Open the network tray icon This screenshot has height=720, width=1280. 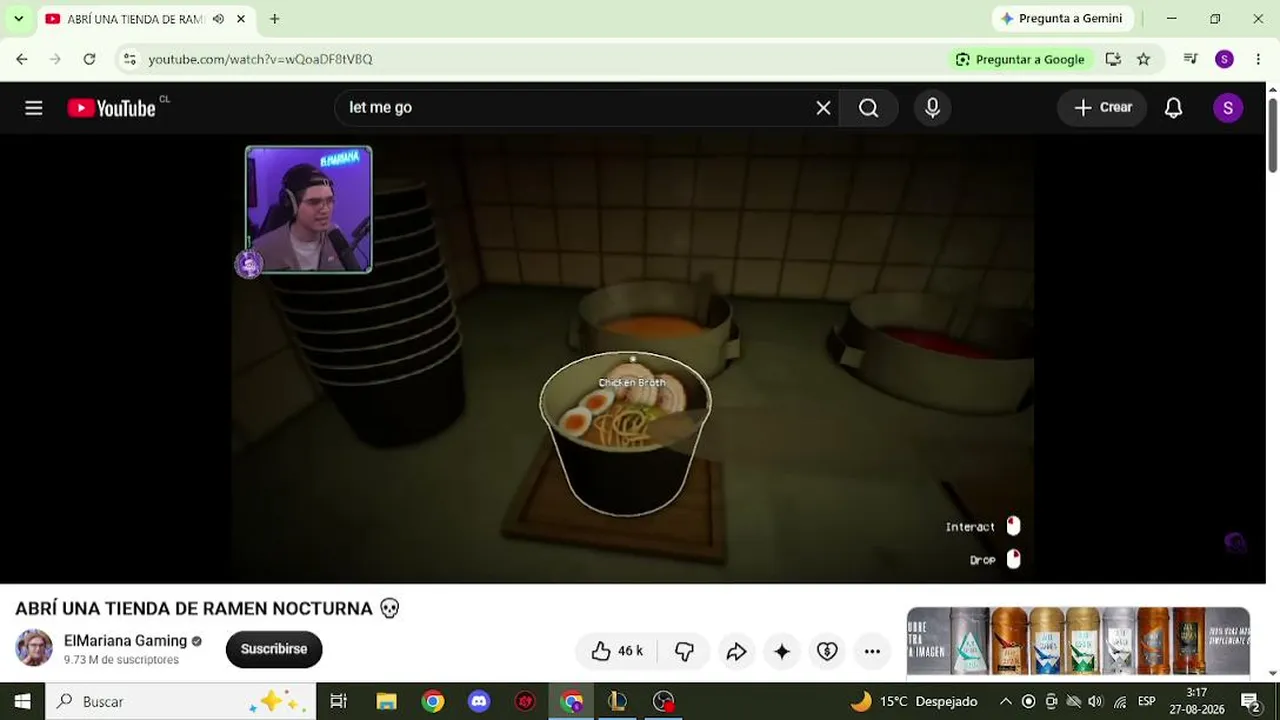click(1120, 701)
